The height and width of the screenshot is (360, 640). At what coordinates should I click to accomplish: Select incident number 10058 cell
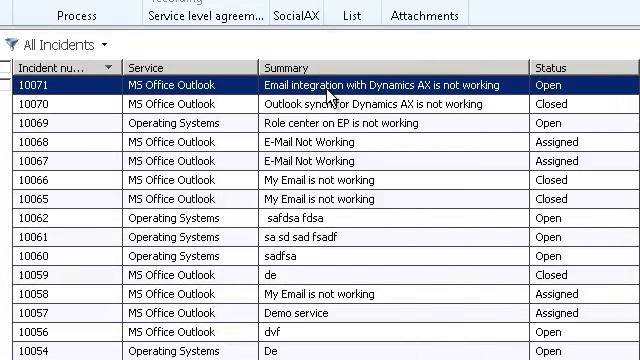[67, 294]
